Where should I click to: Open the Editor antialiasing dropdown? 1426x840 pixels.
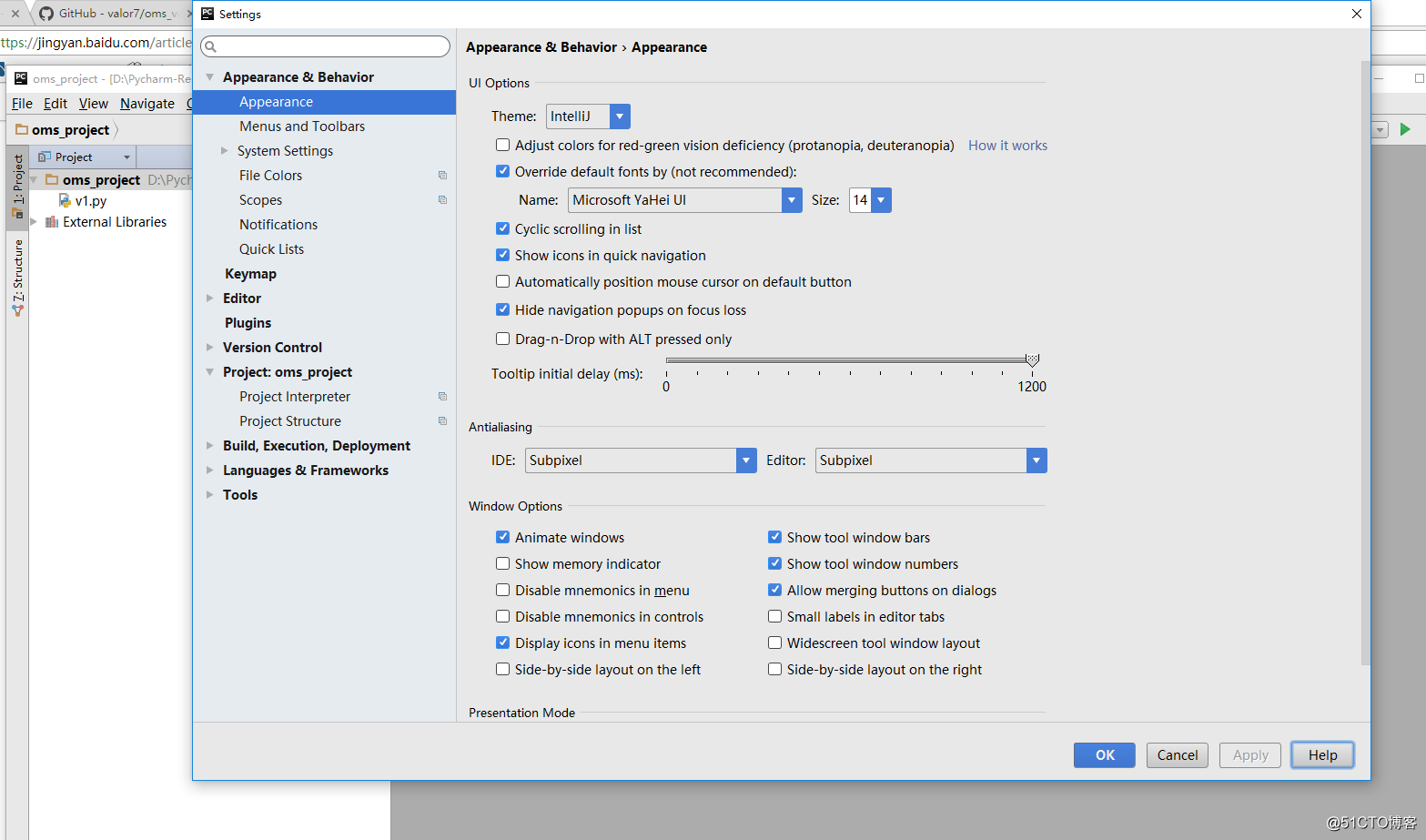coord(1037,460)
